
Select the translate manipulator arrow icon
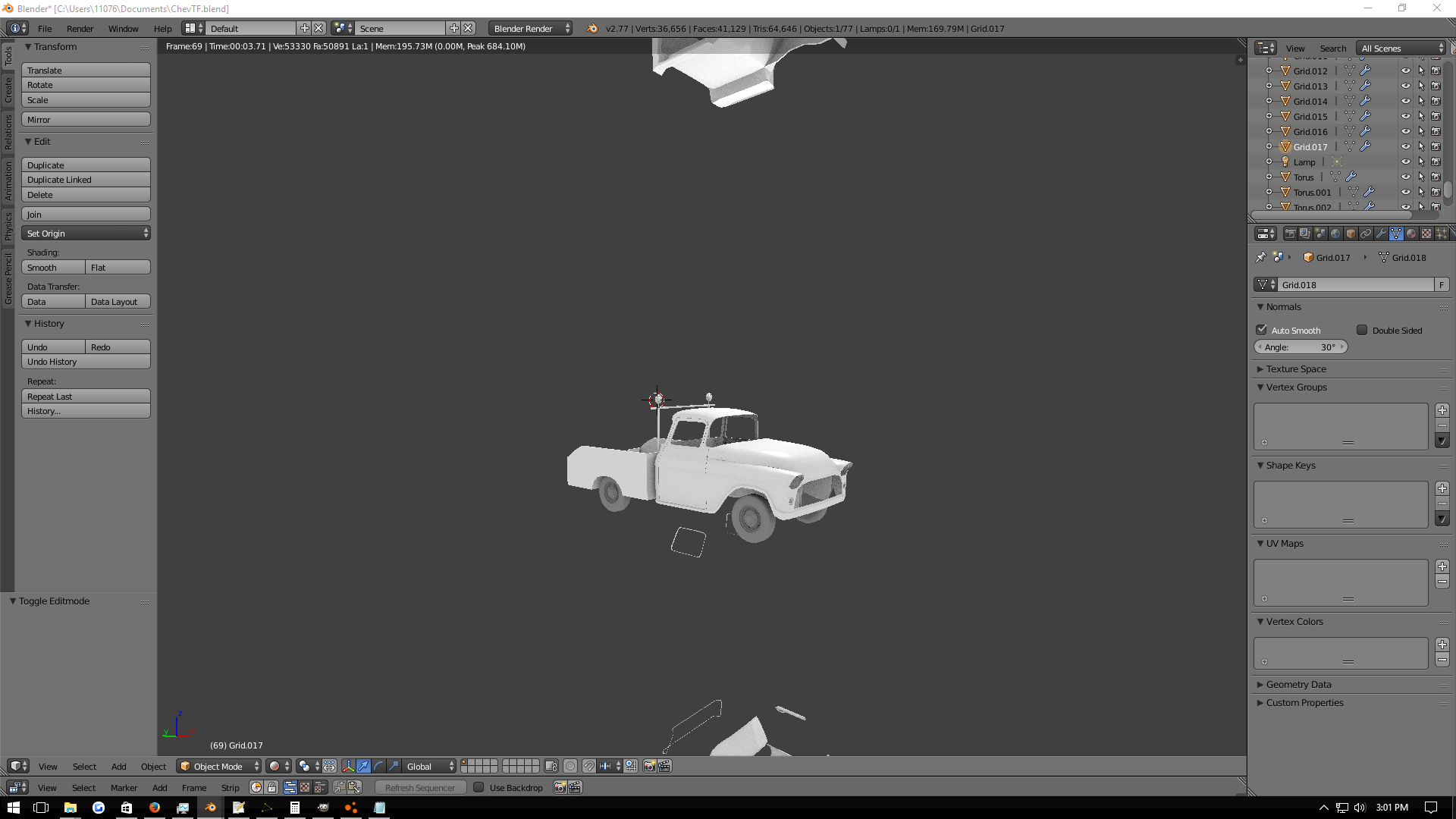click(x=363, y=766)
